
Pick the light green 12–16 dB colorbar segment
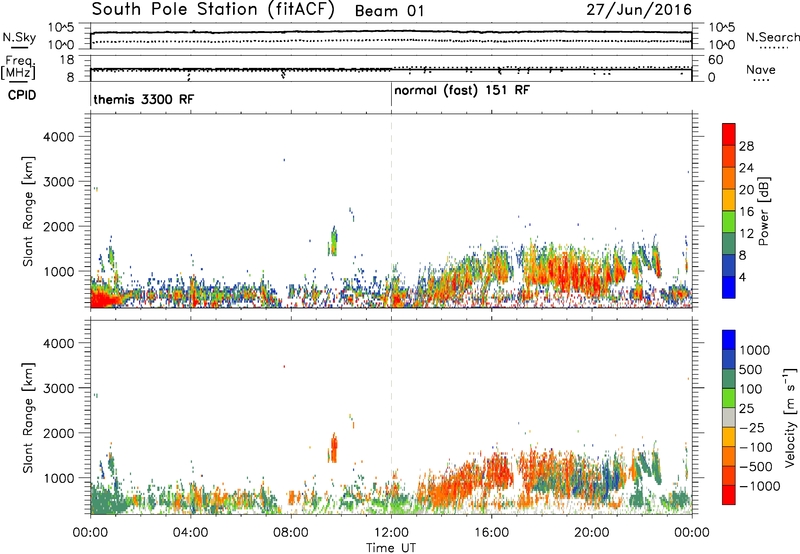(x=729, y=222)
